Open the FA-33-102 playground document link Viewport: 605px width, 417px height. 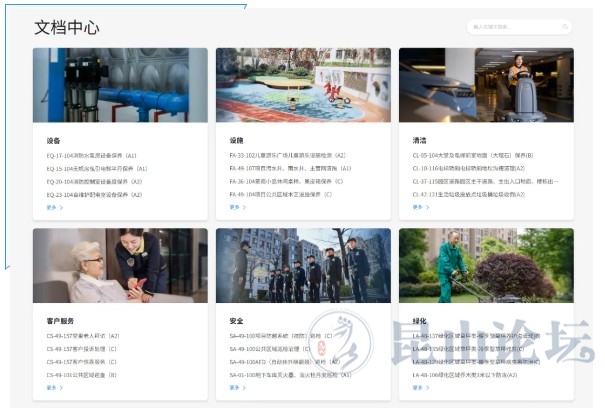point(287,156)
